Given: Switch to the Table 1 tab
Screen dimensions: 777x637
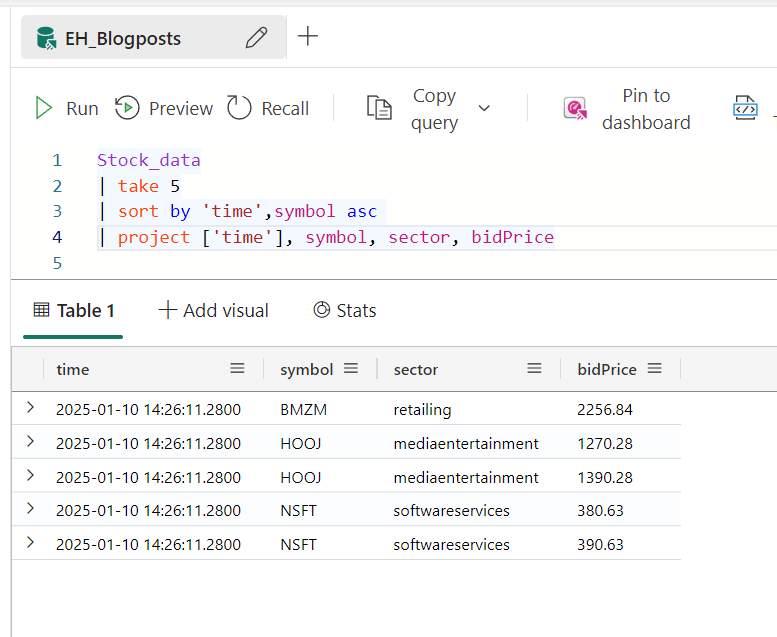Looking at the screenshot, I should pos(74,311).
